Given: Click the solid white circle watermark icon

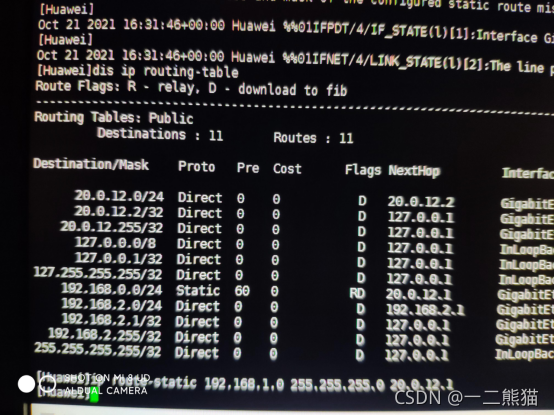Looking at the screenshot, I should [x=26, y=384].
